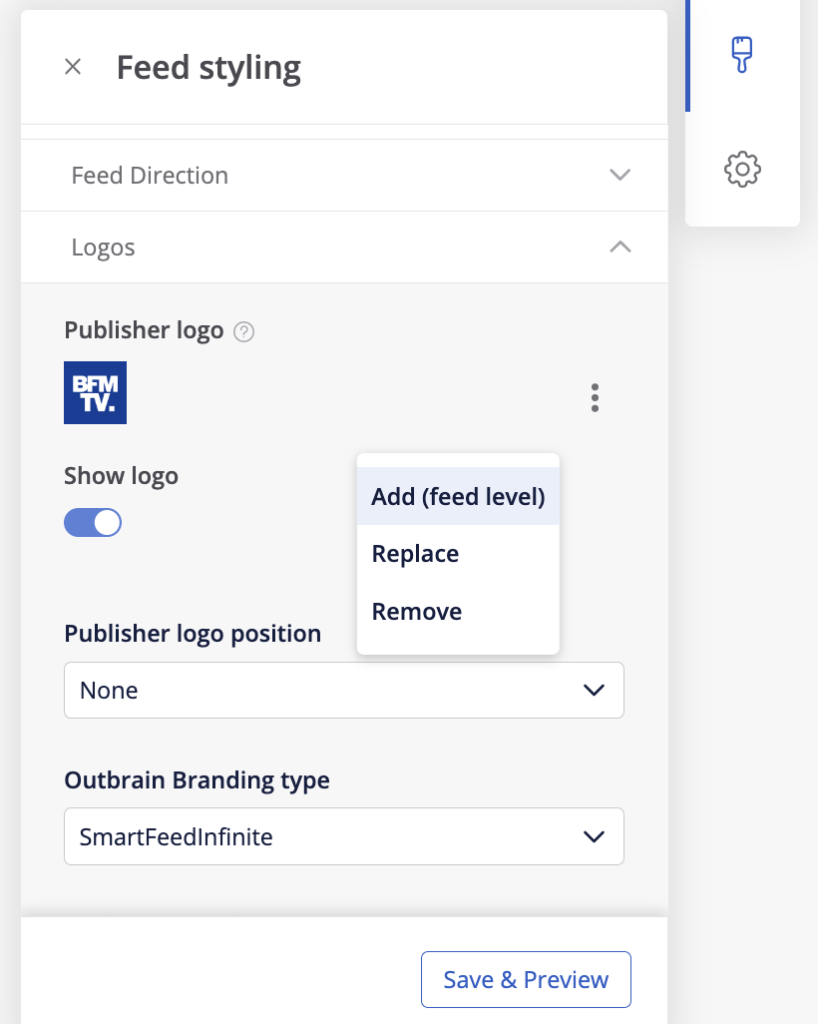Click the Feed Direction section label

(x=150, y=175)
